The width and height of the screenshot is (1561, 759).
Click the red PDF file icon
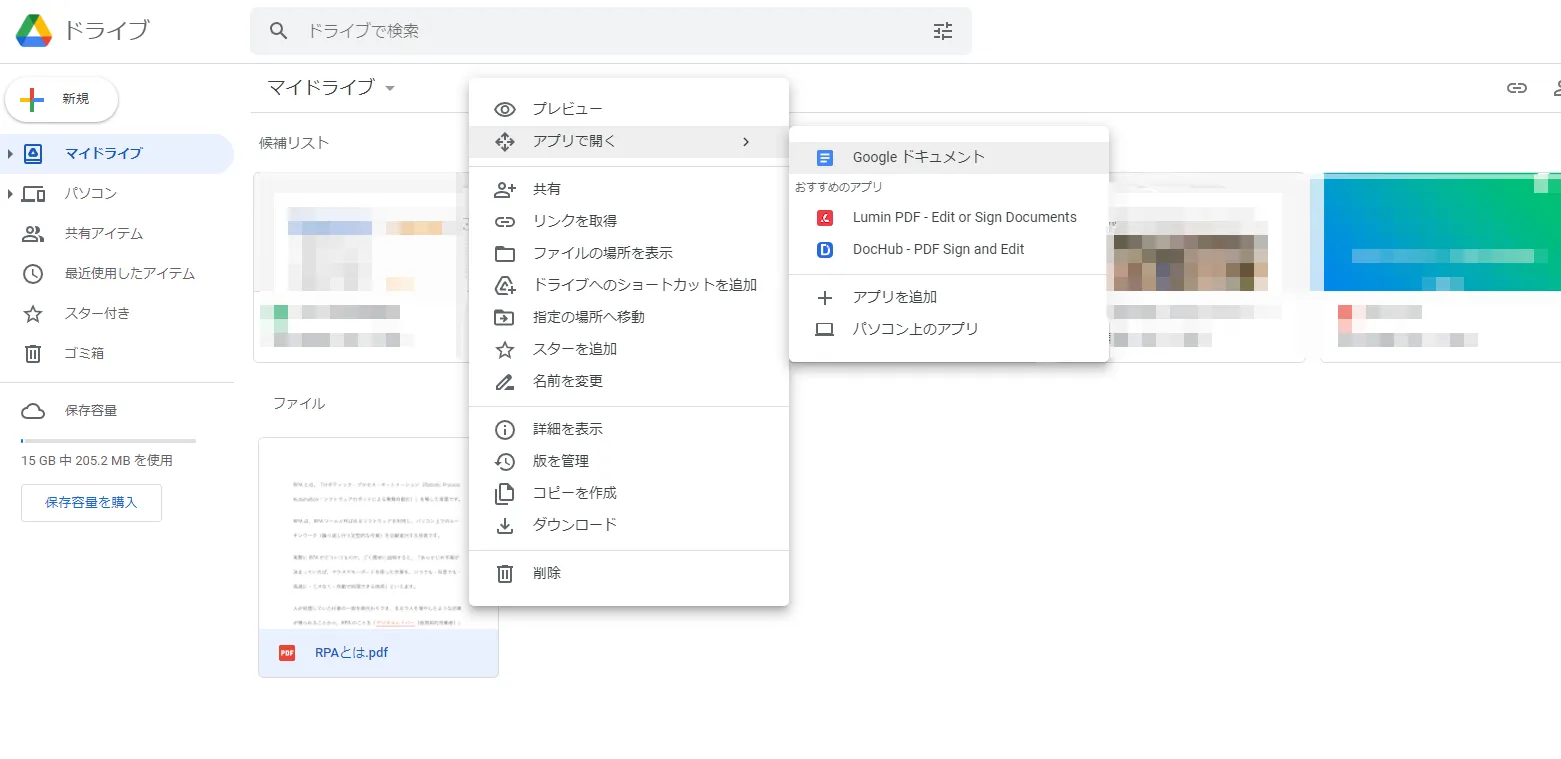287,653
